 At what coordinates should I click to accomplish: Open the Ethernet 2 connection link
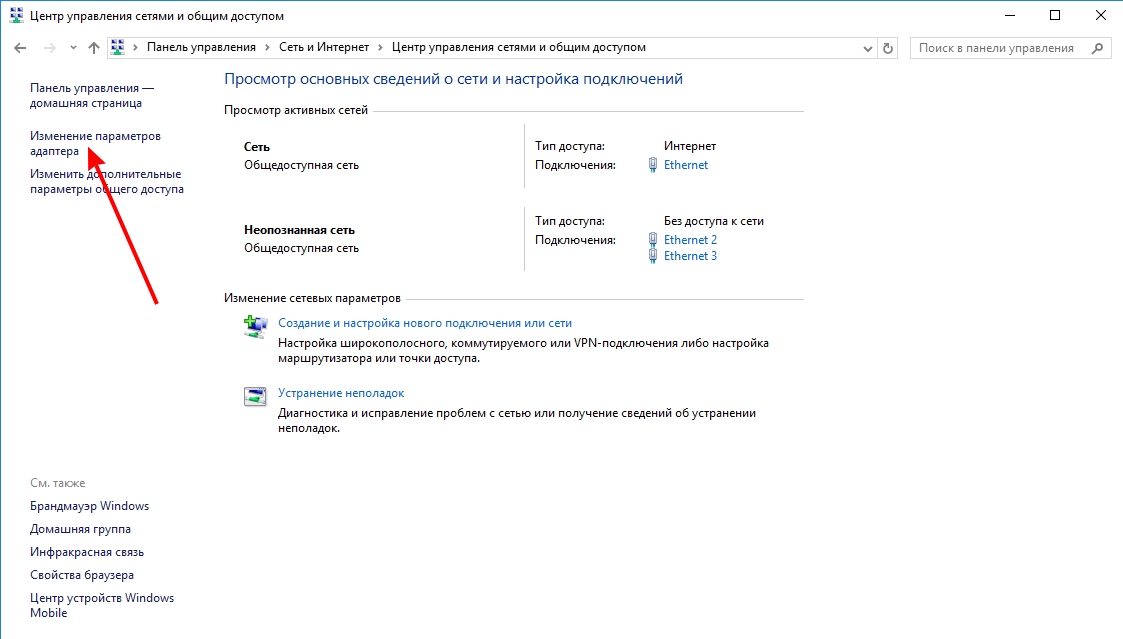(690, 240)
